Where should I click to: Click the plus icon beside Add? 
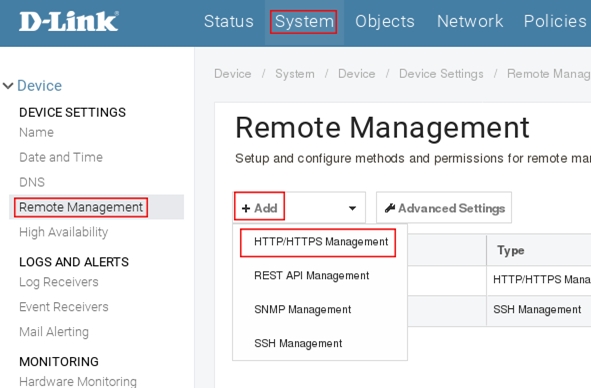(246, 208)
